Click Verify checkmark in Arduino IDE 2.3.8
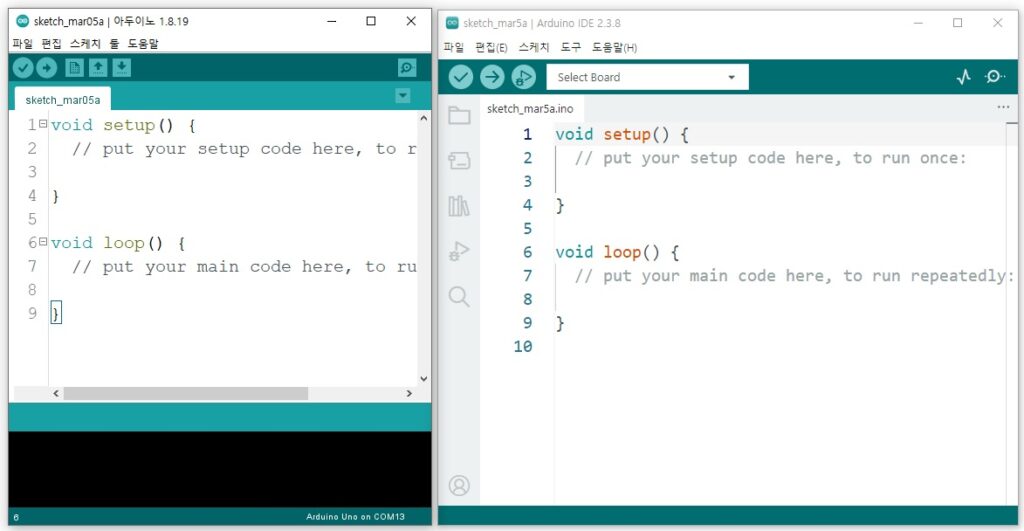The image size is (1024, 531). pyautogui.click(x=461, y=77)
